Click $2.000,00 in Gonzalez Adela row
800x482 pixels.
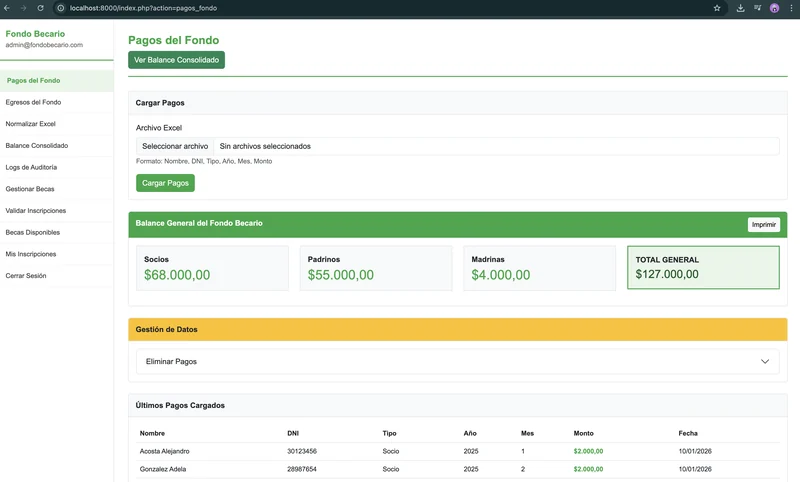[588, 469]
